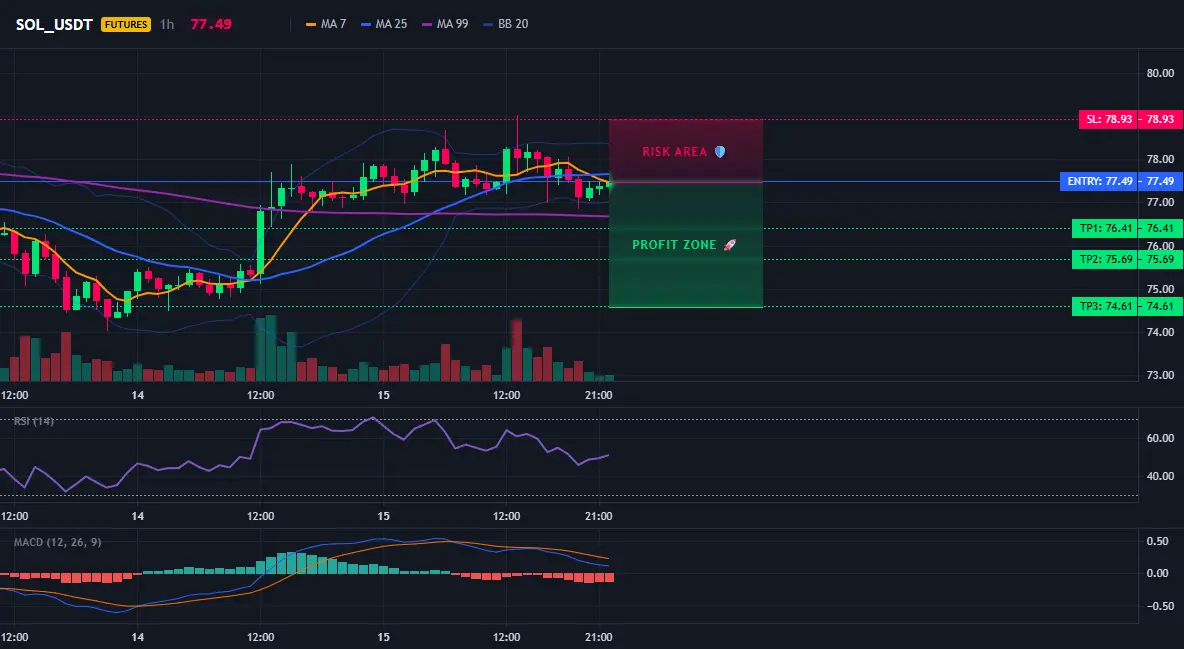The height and width of the screenshot is (649, 1184).
Task: Toggle the BB 20 legend entry
Action: point(505,24)
